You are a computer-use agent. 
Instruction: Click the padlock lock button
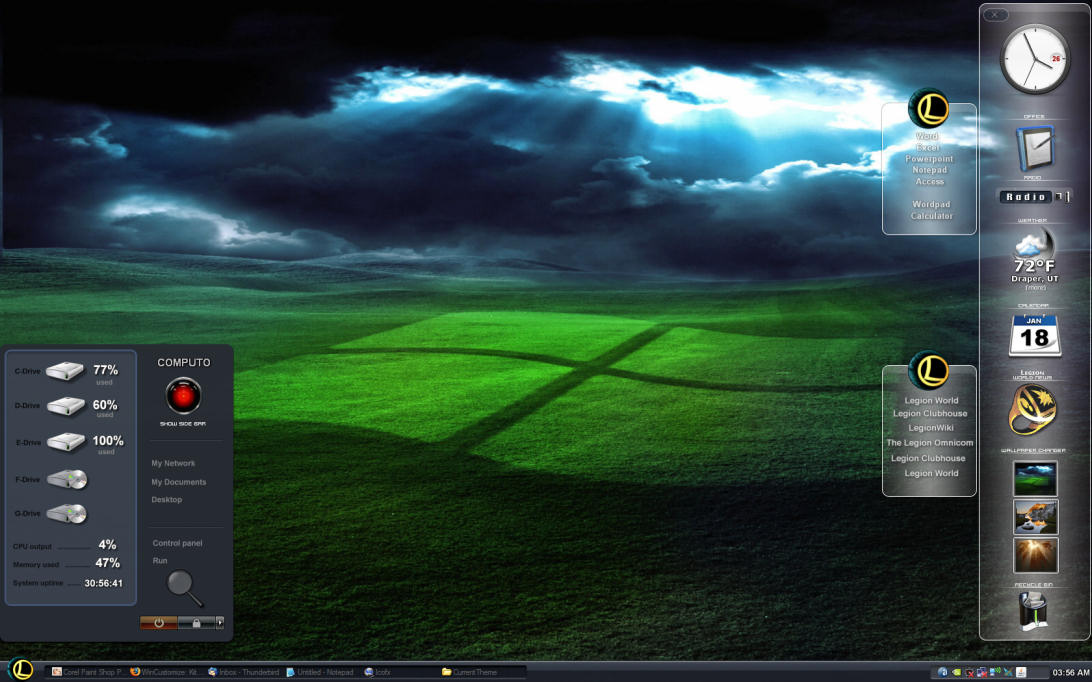tap(196, 623)
